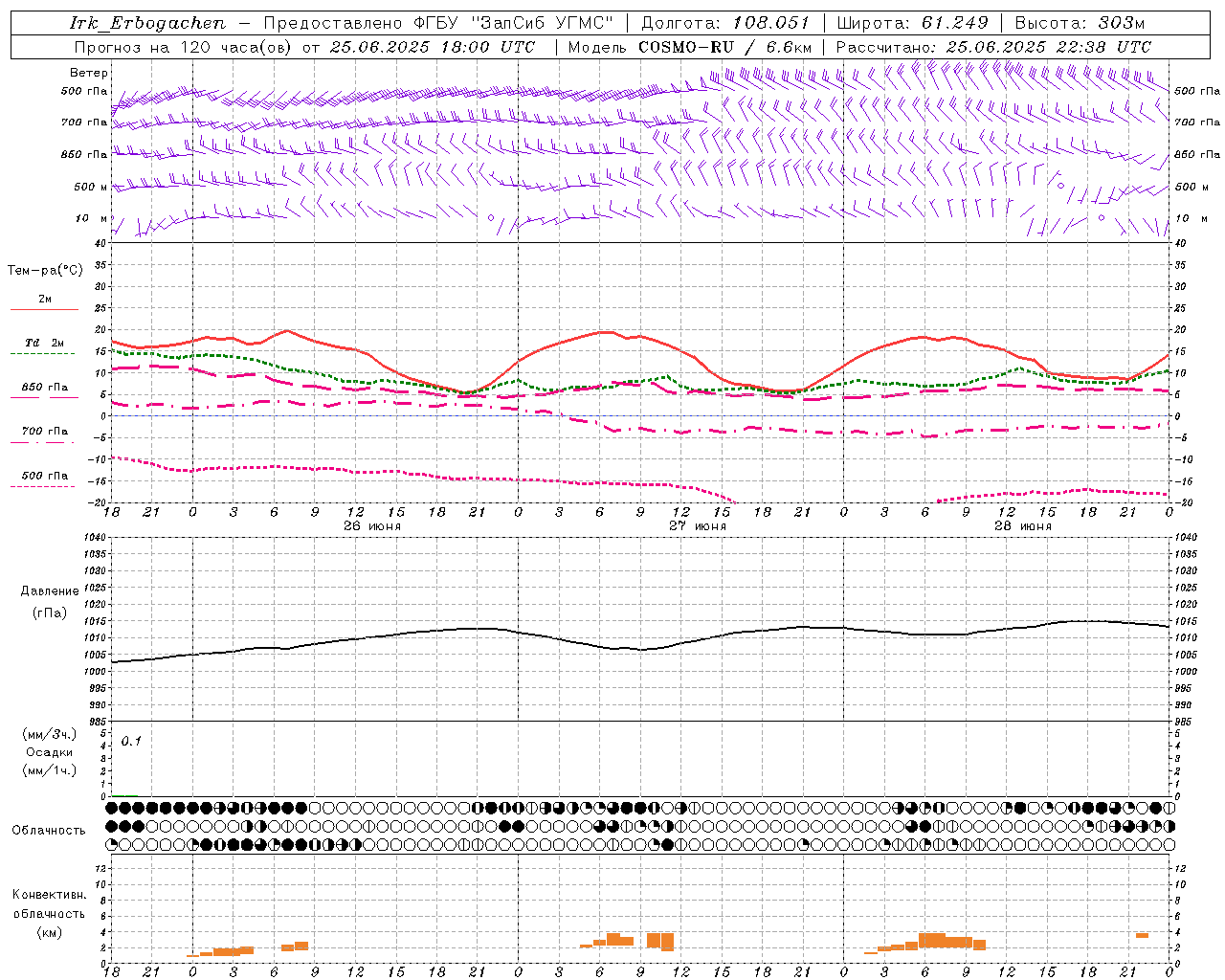Image resolution: width=1225 pixels, height=980 pixels.
Task: Click the Прогноз на 120 часа(ов) text
Action: pos(184,47)
